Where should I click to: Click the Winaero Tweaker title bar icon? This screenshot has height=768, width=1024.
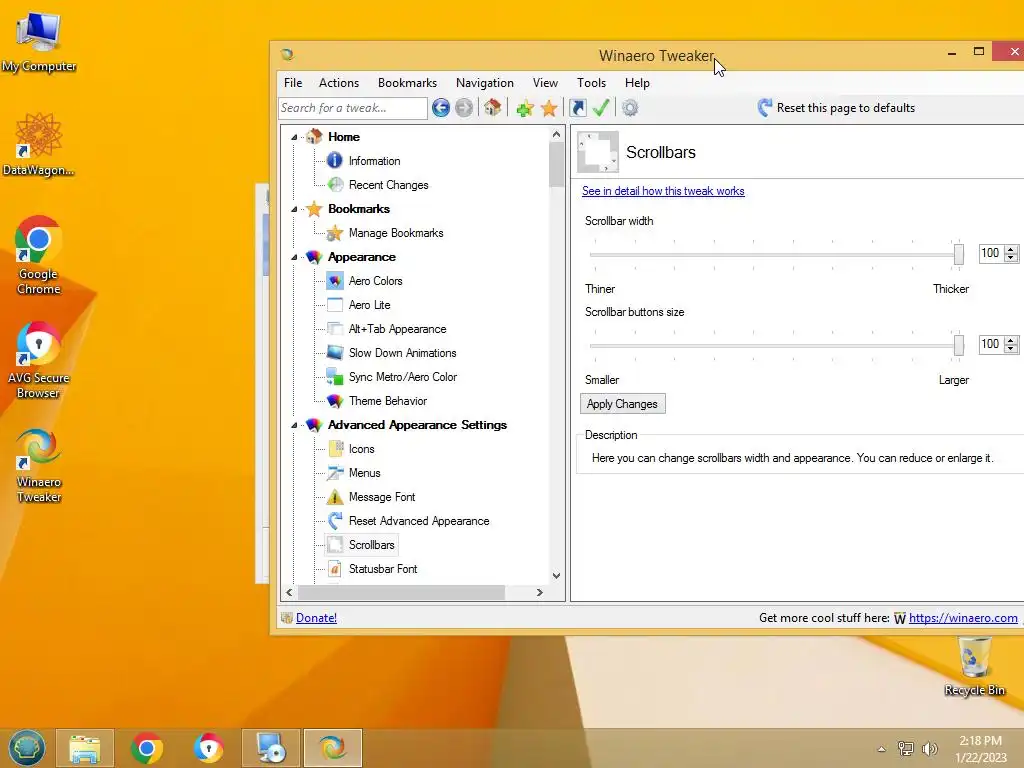[x=287, y=55]
